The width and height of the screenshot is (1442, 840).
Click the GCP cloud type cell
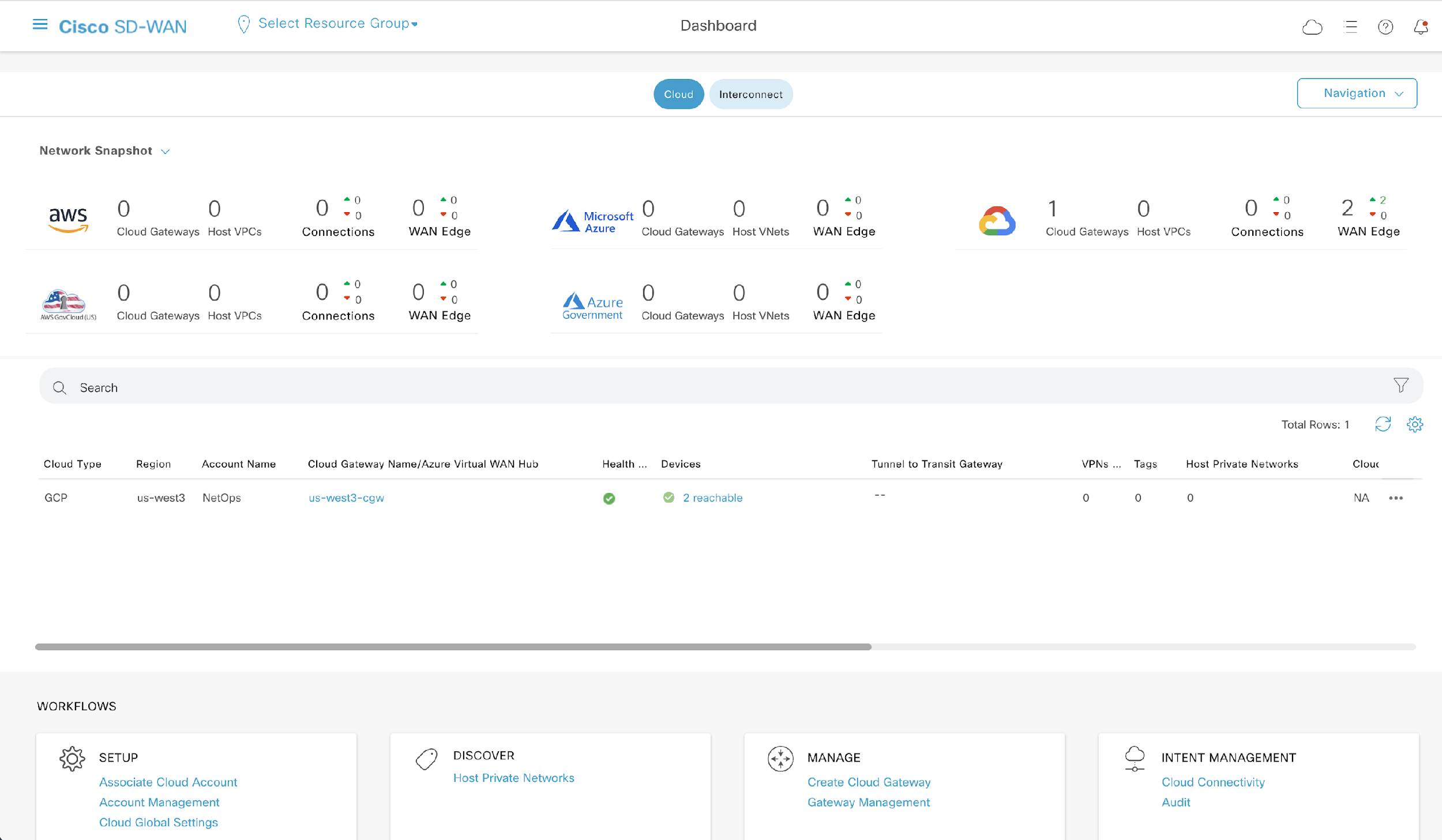[x=55, y=498]
